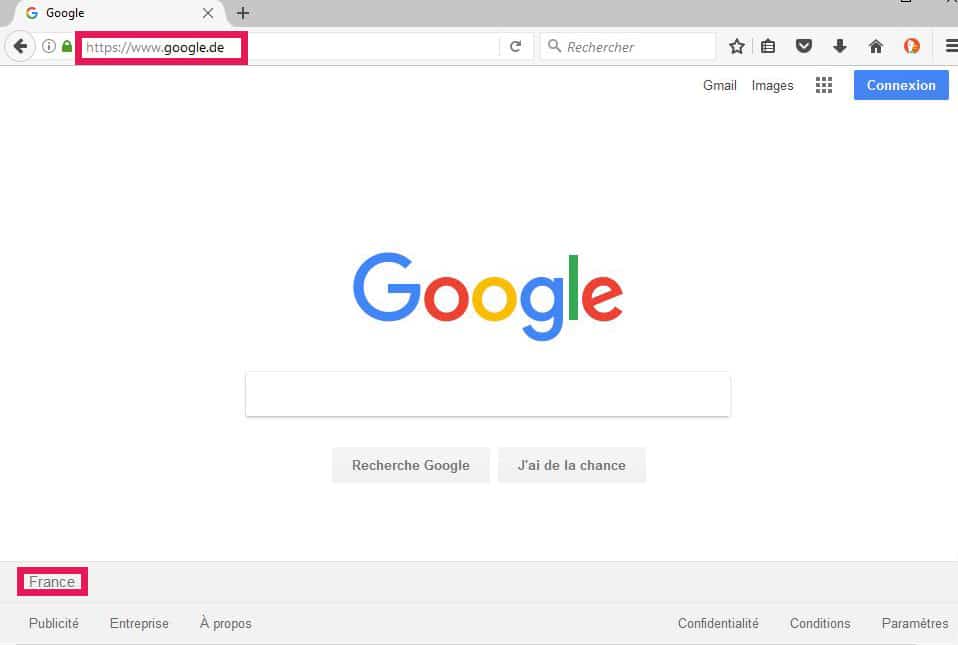Reload the page with the refresh icon
Screen dimensions: 958x645
tap(515, 46)
